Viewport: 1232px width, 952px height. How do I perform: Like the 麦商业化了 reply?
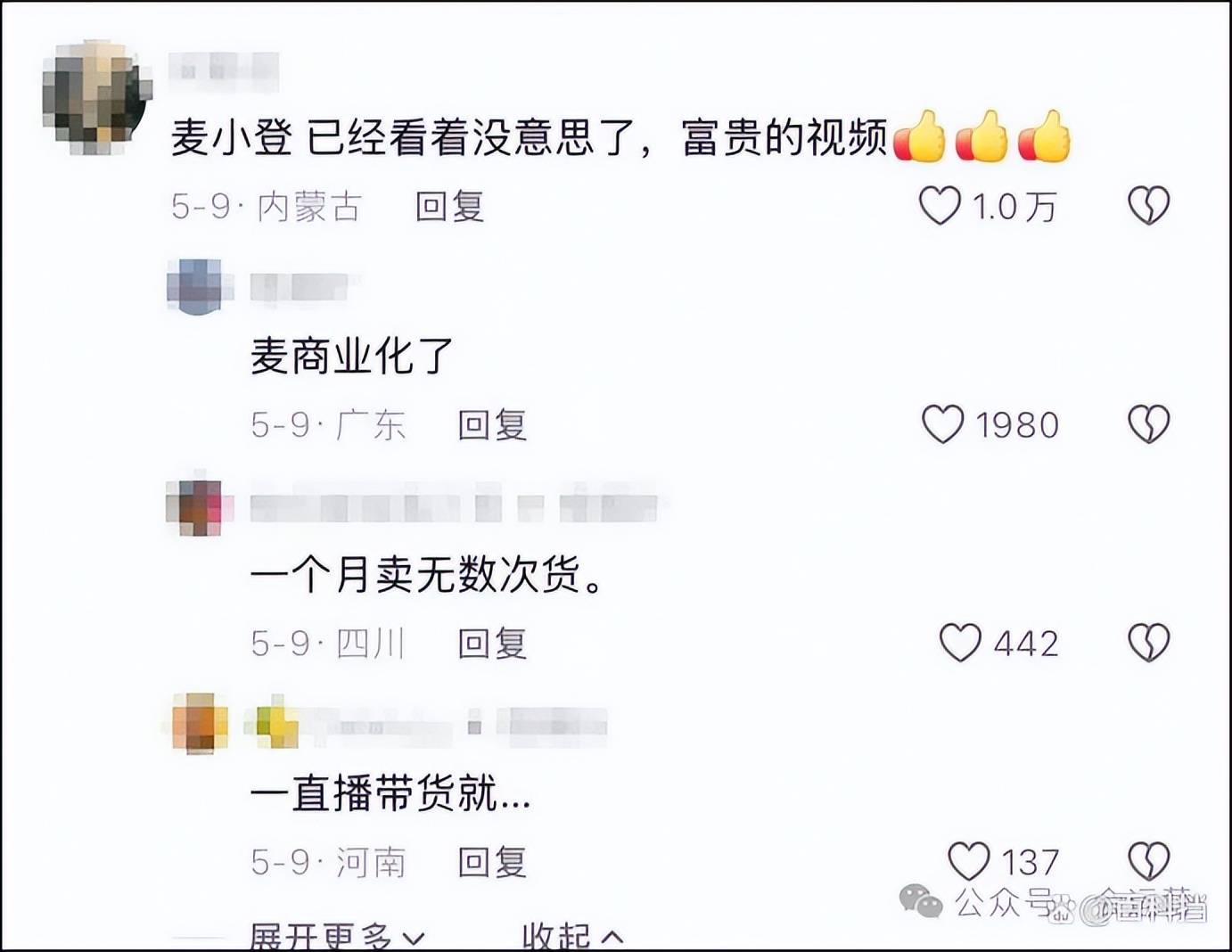[x=942, y=424]
